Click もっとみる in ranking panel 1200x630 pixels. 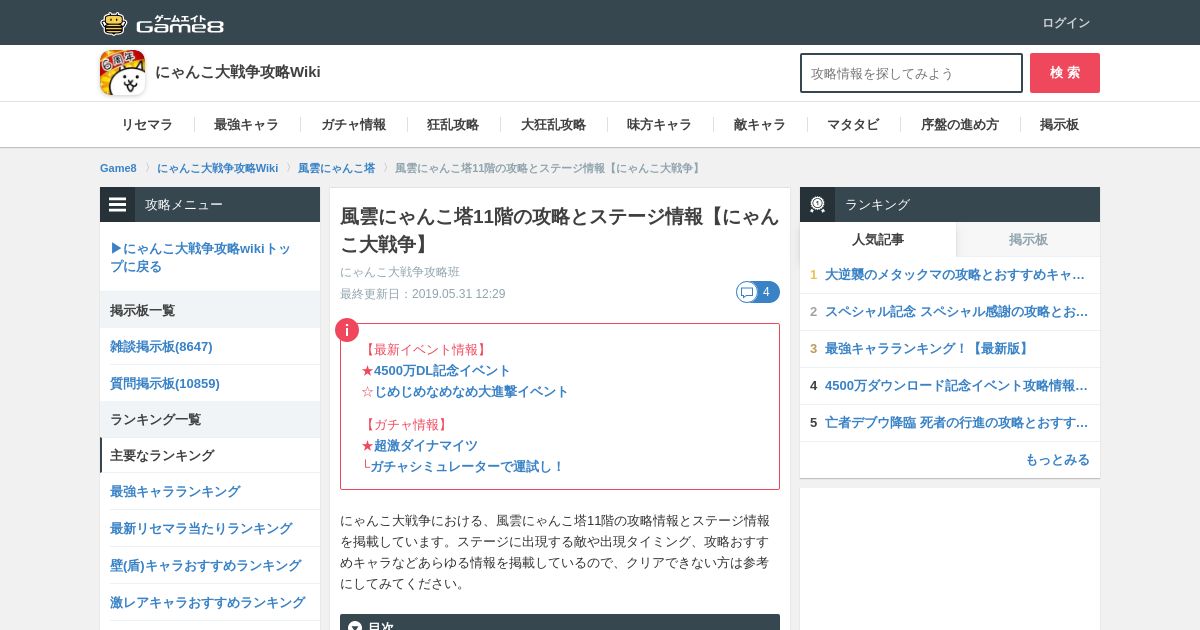point(1057,459)
